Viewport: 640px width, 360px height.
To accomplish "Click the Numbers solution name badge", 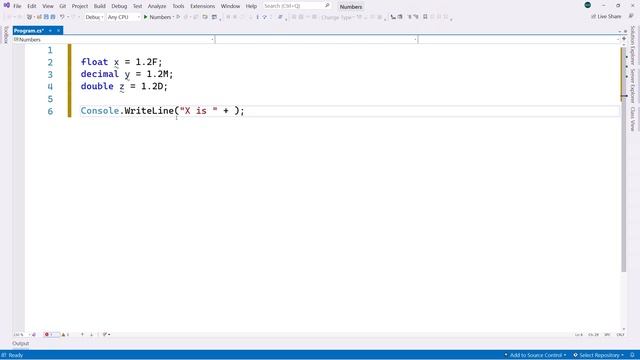I will click(x=351, y=7).
